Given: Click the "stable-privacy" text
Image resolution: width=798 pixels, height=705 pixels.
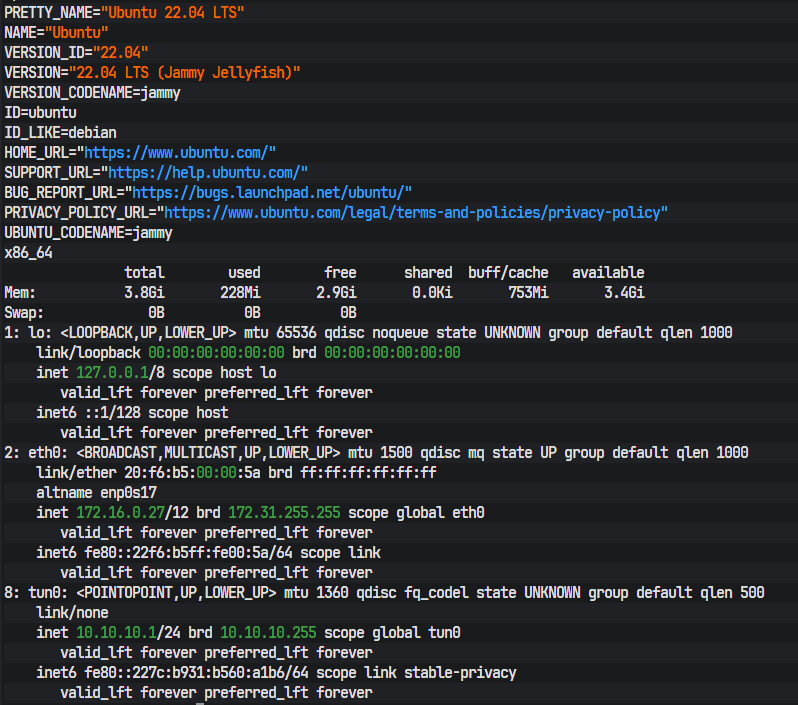Looking at the screenshot, I should [461, 673].
